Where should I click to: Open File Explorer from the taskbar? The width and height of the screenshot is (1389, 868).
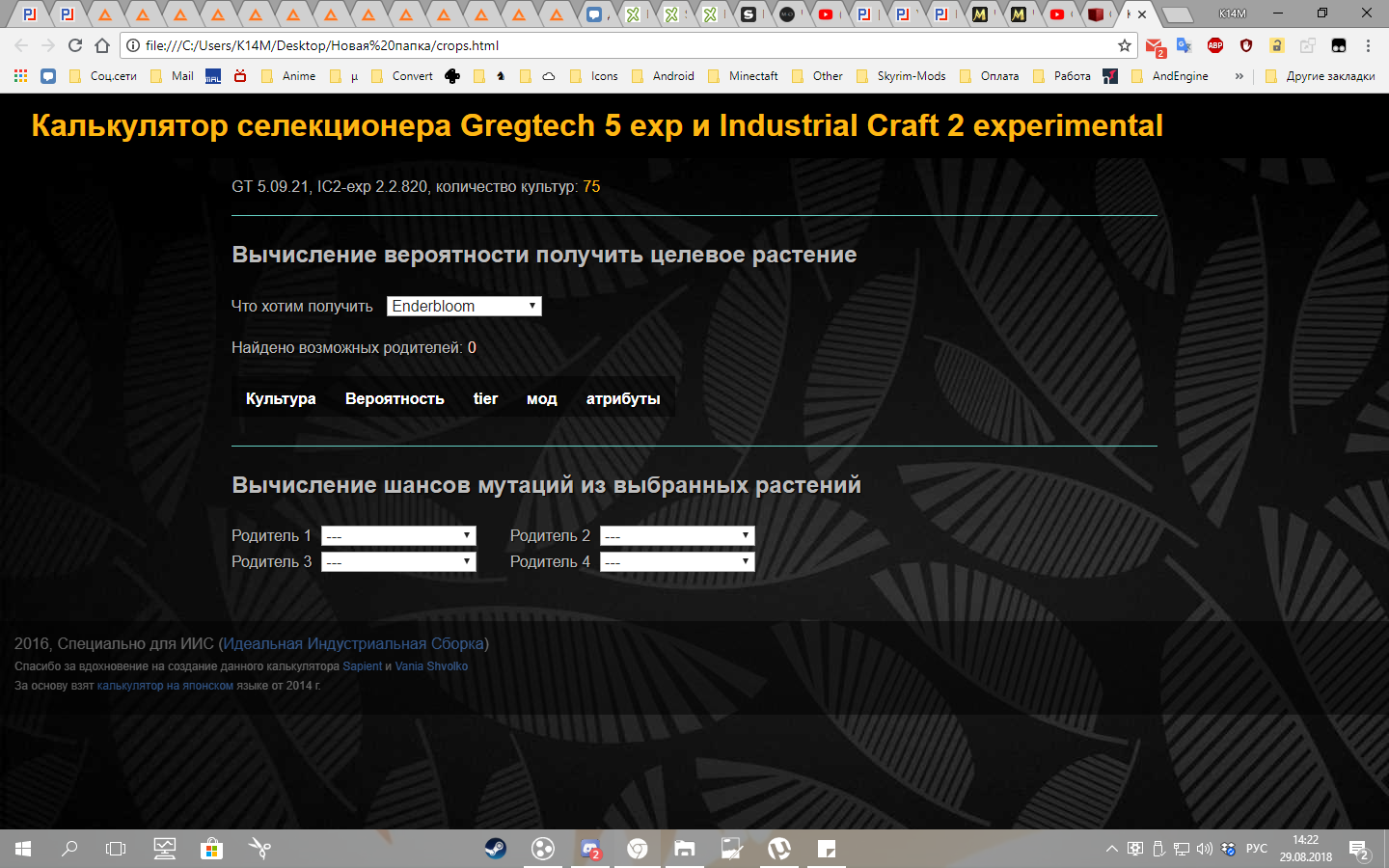[x=685, y=849]
